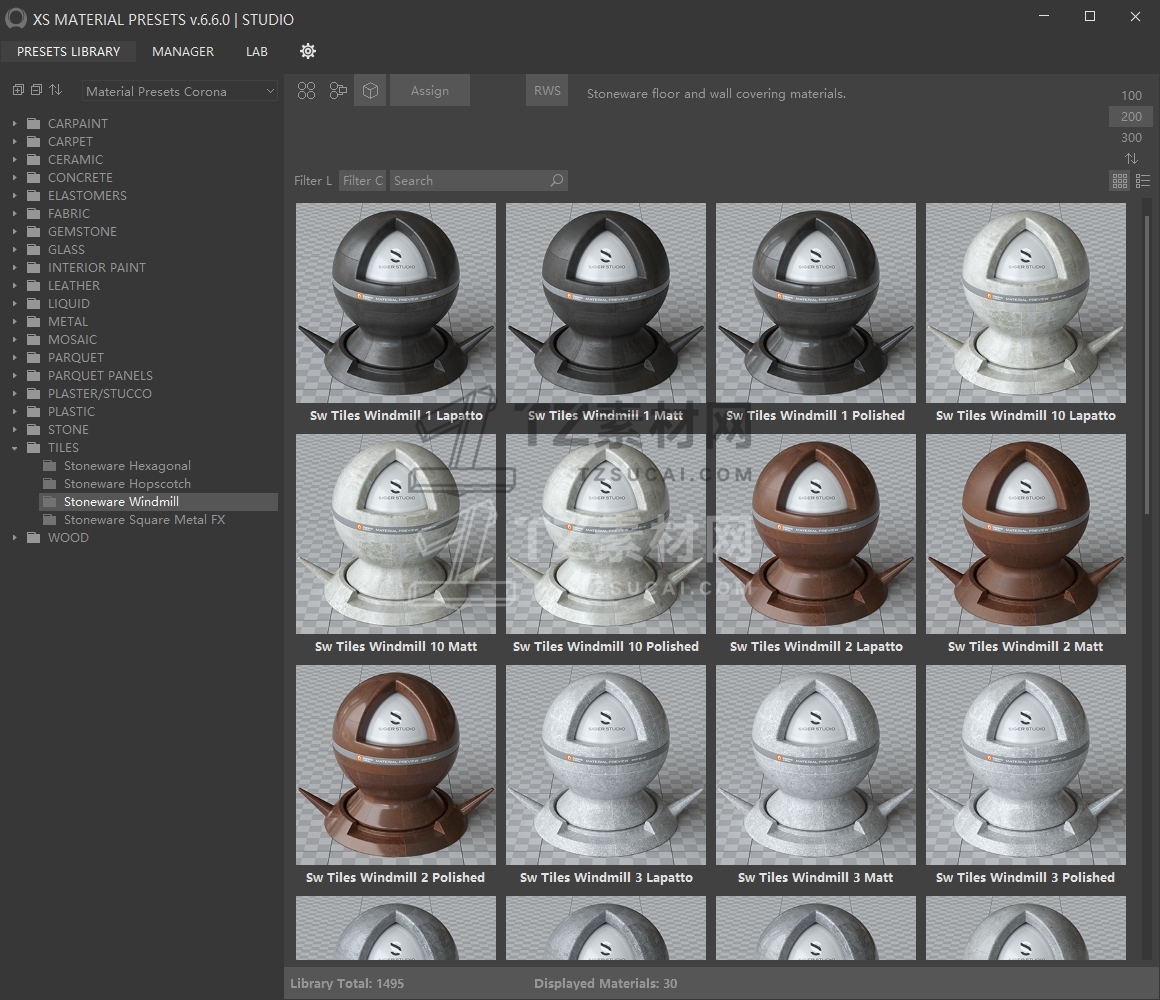Click the materials list vertical scrollbar
This screenshot has width=1160, height=1000.
(1147, 365)
